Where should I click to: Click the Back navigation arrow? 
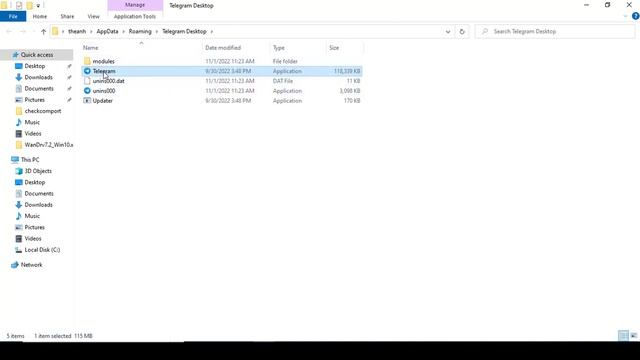(9, 31)
